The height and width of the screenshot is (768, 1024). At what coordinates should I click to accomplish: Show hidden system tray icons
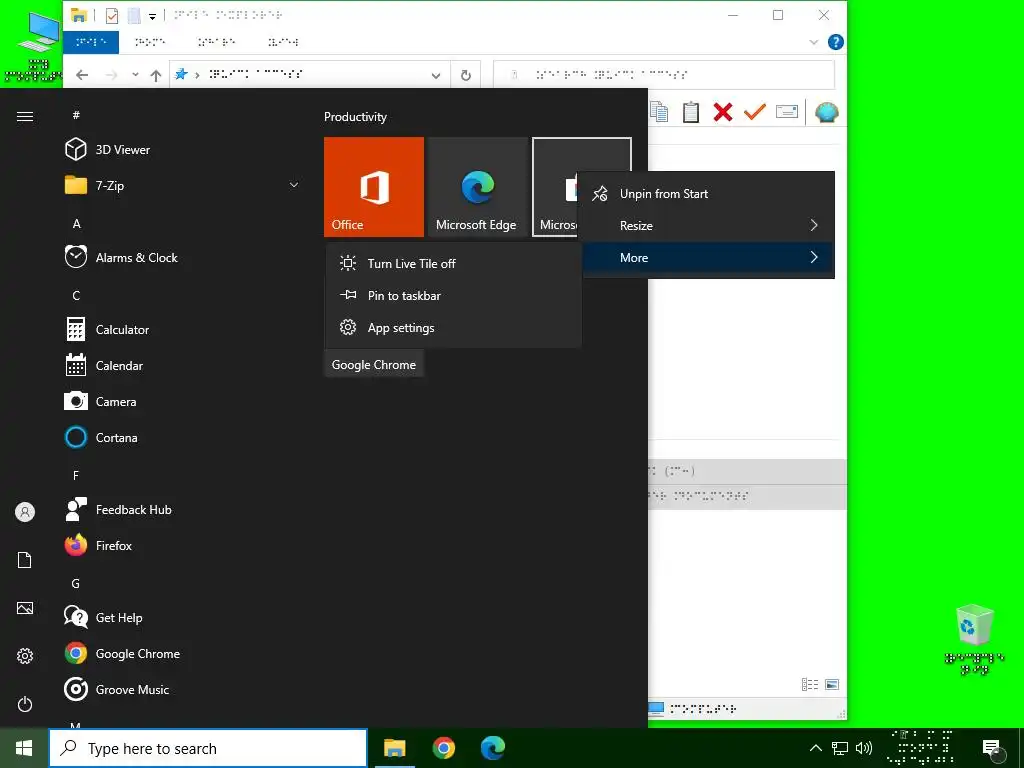[816, 748]
